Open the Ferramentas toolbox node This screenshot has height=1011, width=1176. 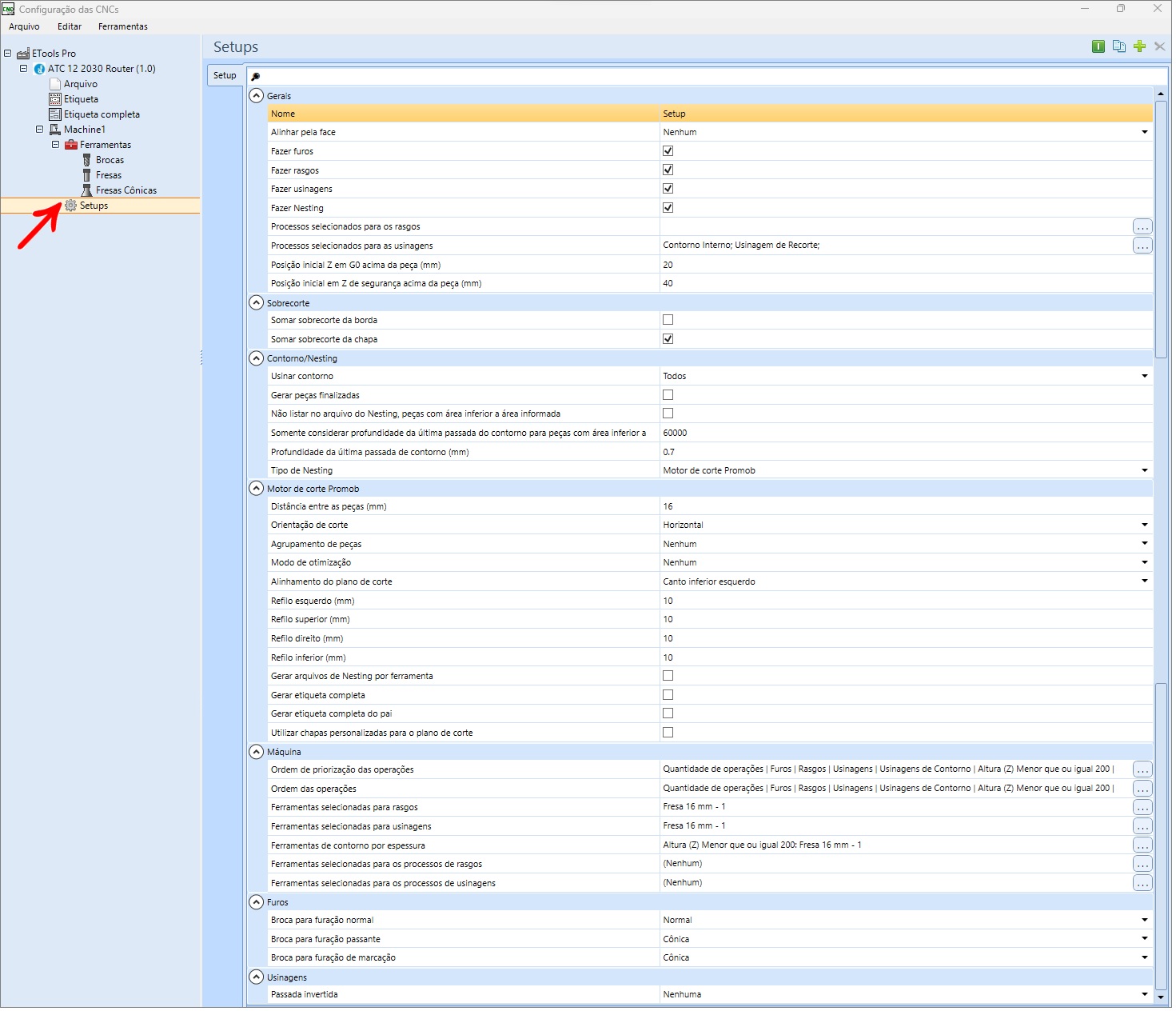point(105,145)
